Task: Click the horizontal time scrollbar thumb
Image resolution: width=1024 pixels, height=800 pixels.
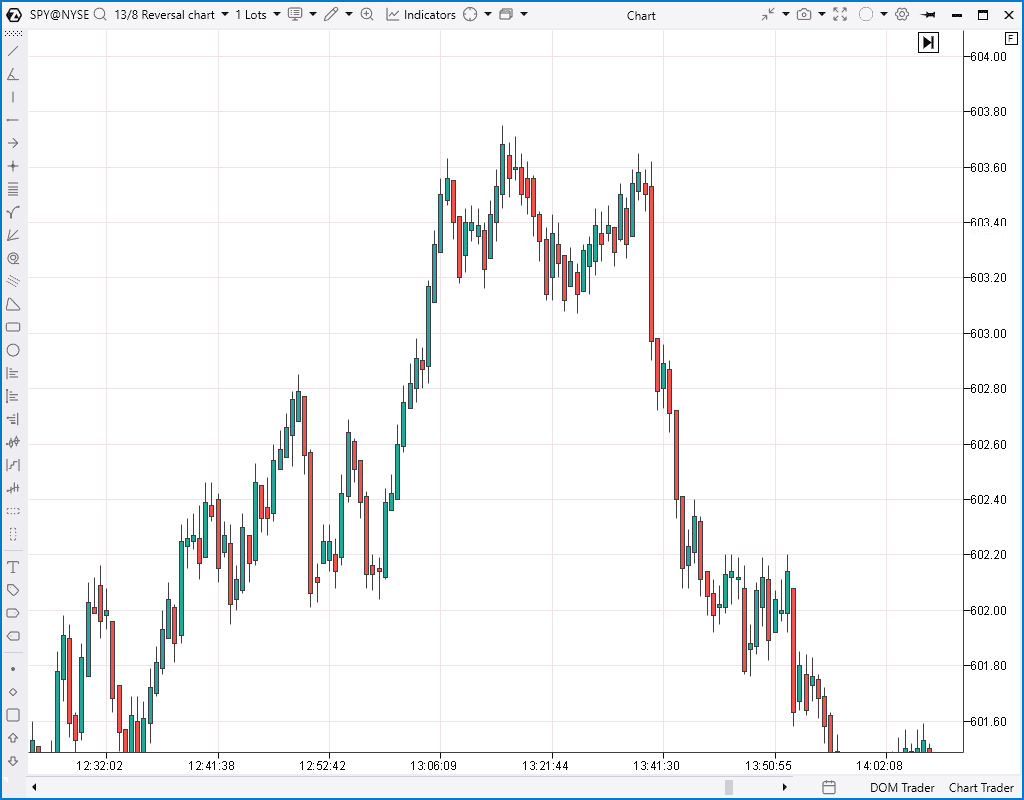Action: pyautogui.click(x=730, y=788)
